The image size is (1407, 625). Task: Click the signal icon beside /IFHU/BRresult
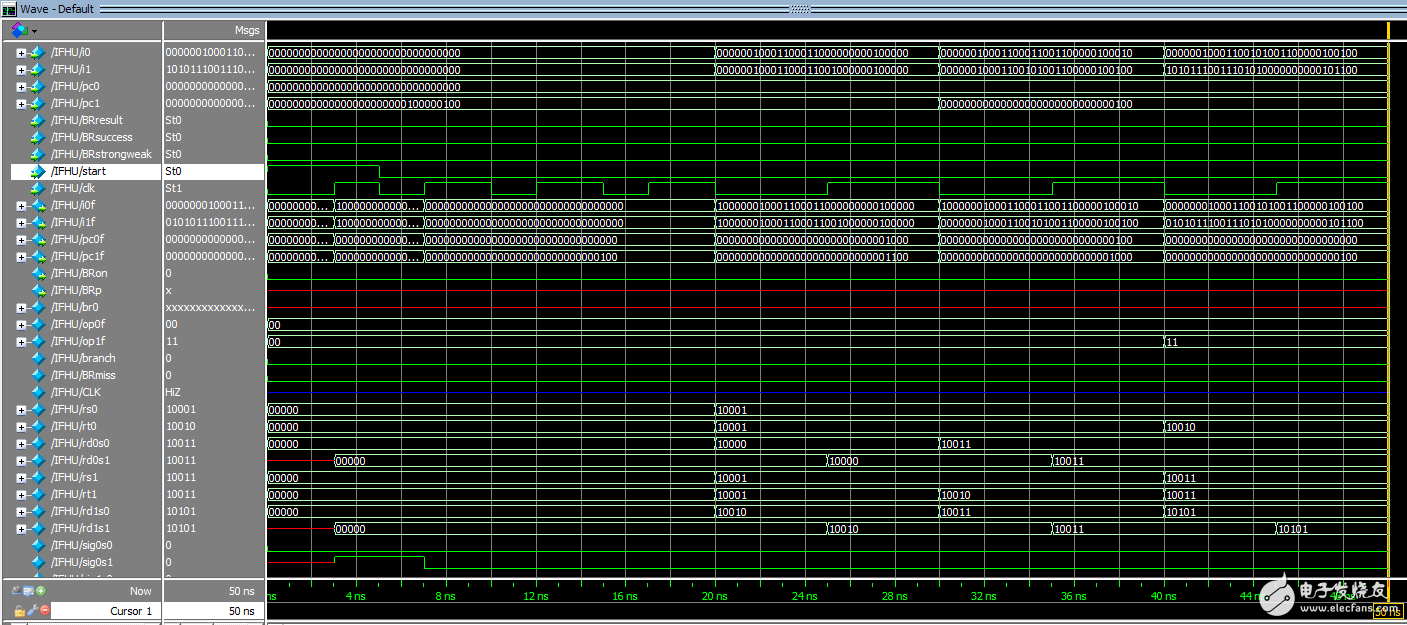[x=38, y=120]
